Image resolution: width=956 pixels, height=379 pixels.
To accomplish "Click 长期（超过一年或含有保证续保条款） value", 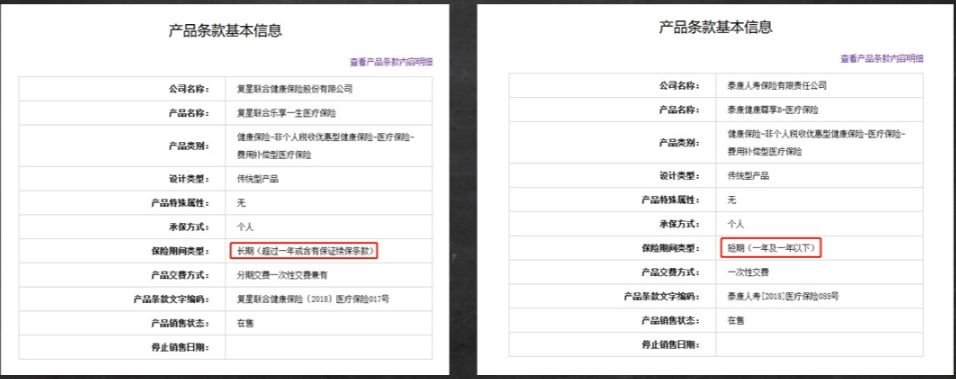I will (x=304, y=250).
